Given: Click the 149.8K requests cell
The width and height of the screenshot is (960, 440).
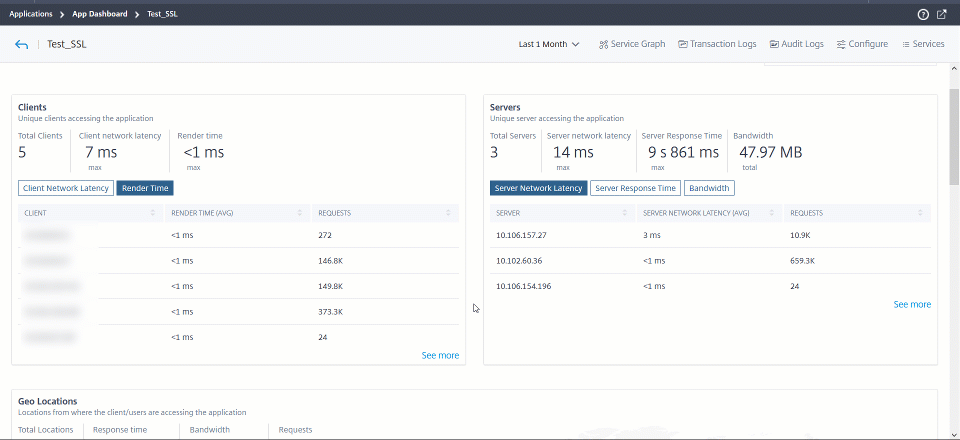Looking at the screenshot, I should click(331, 286).
